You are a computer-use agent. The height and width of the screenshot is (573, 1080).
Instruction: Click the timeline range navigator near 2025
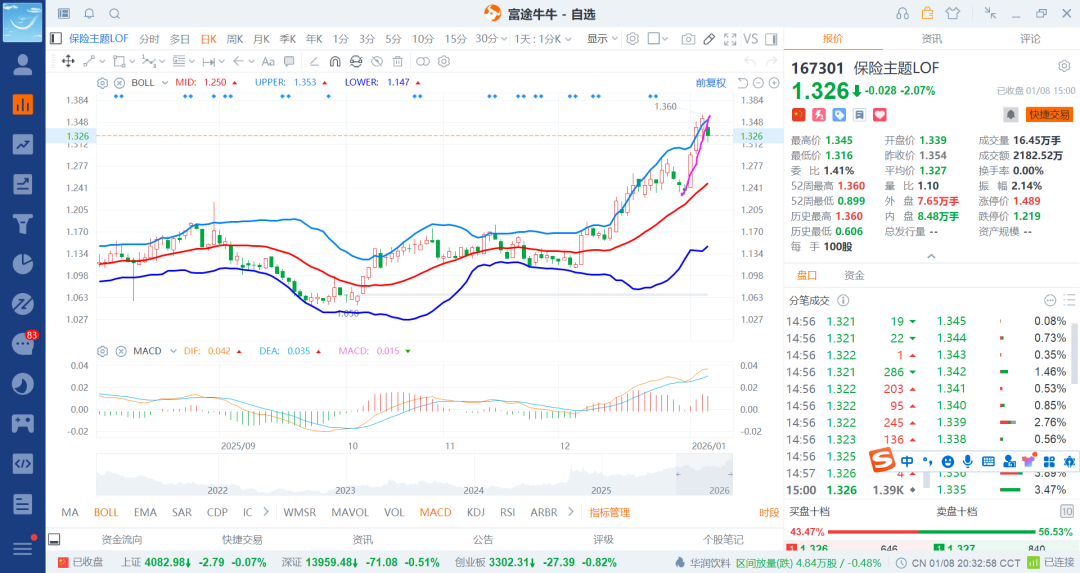(x=601, y=476)
